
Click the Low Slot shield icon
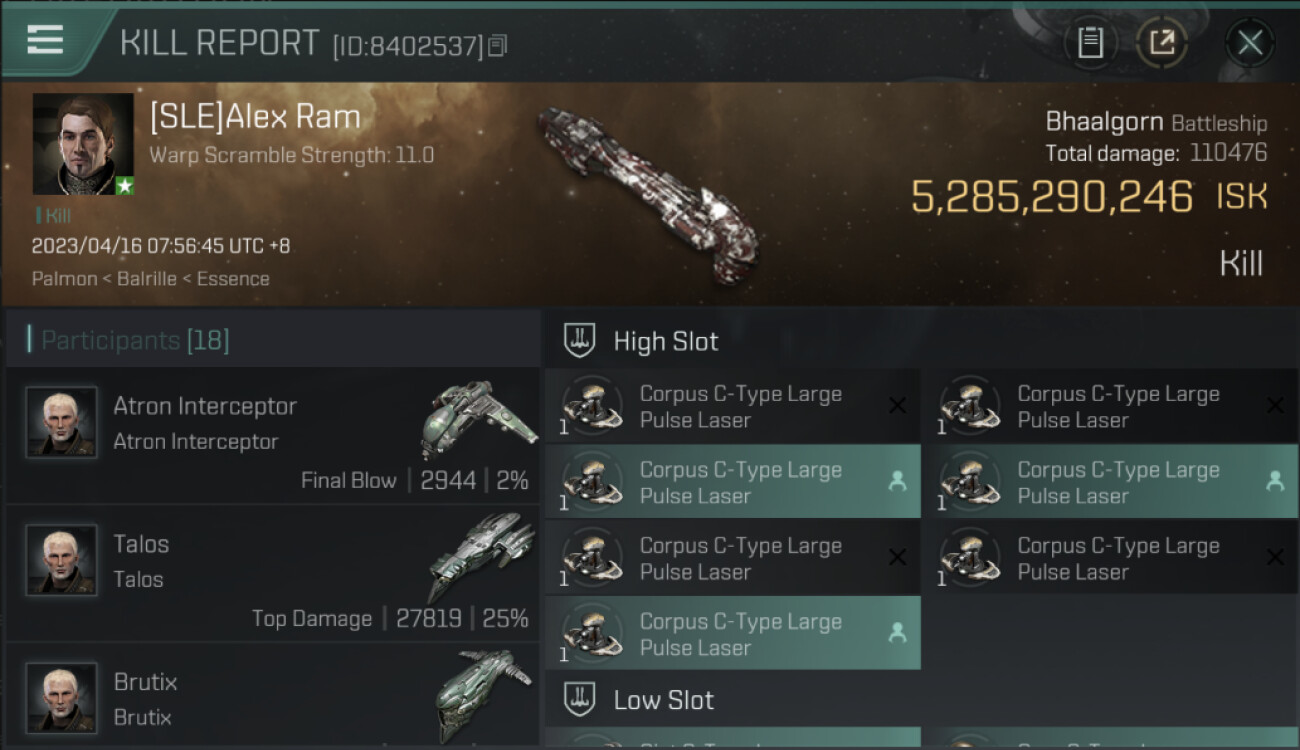[580, 700]
